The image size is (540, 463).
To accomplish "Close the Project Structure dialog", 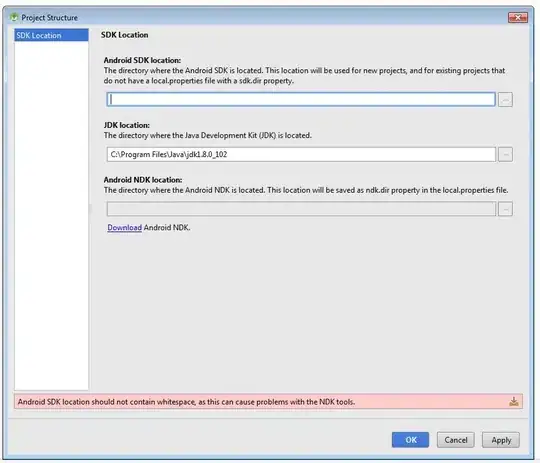I will tap(518, 17).
